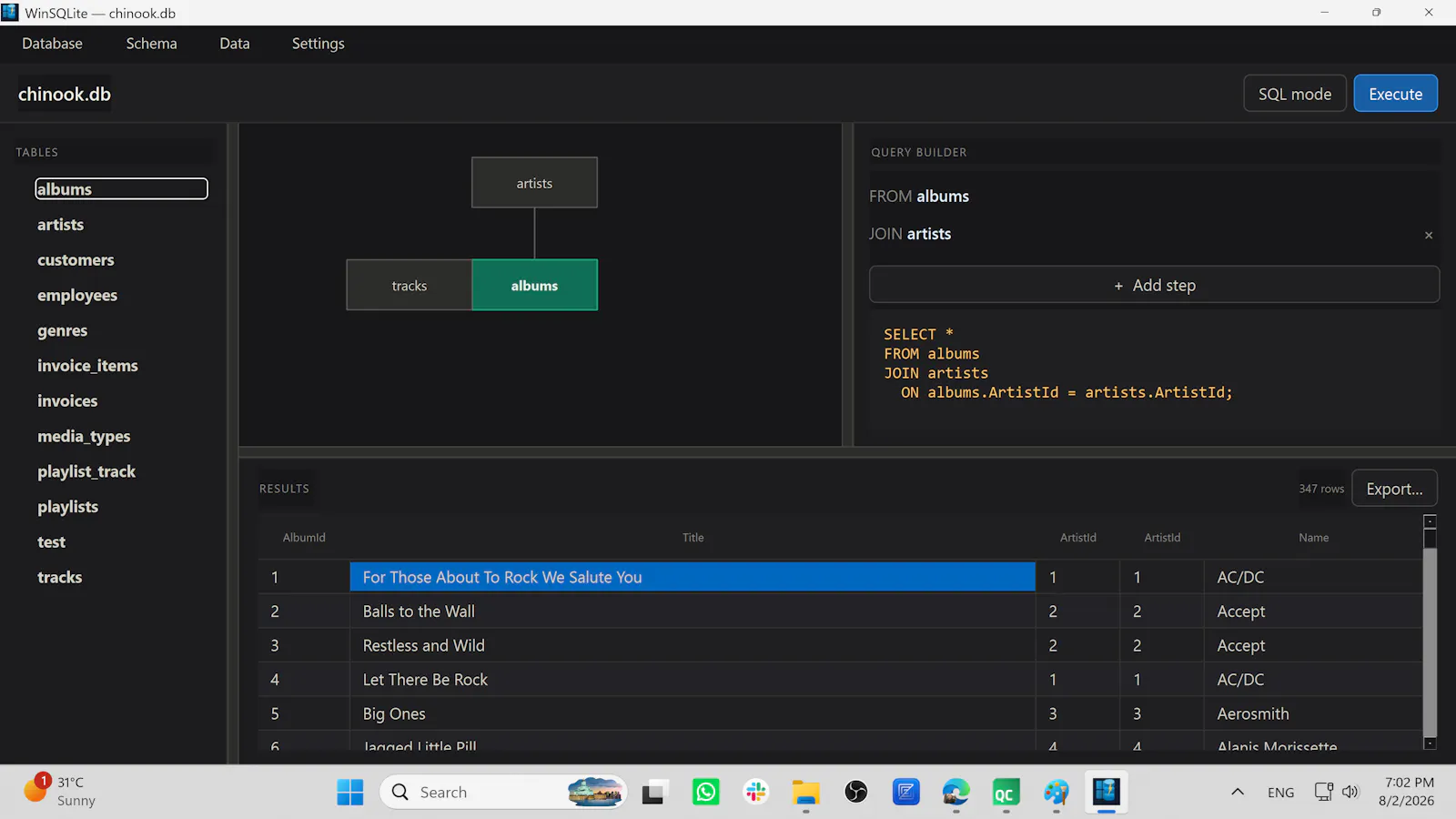This screenshot has width=1456, height=819.
Task: Click the results scrollbar down arrow
Action: coord(1430,743)
